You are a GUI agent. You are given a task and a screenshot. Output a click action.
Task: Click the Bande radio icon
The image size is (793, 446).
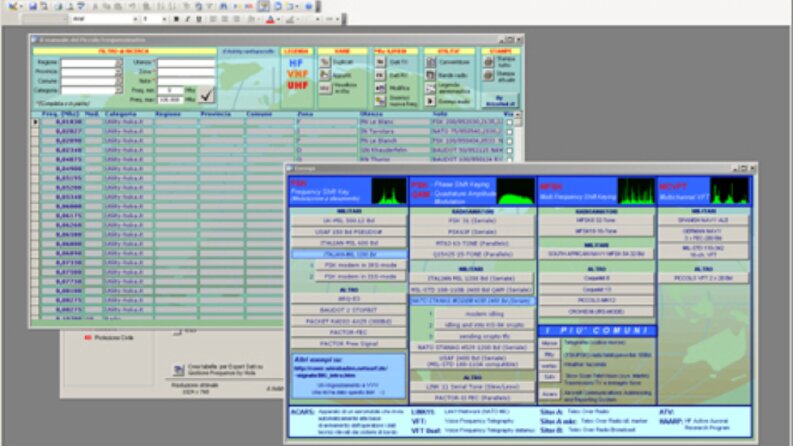coord(430,75)
